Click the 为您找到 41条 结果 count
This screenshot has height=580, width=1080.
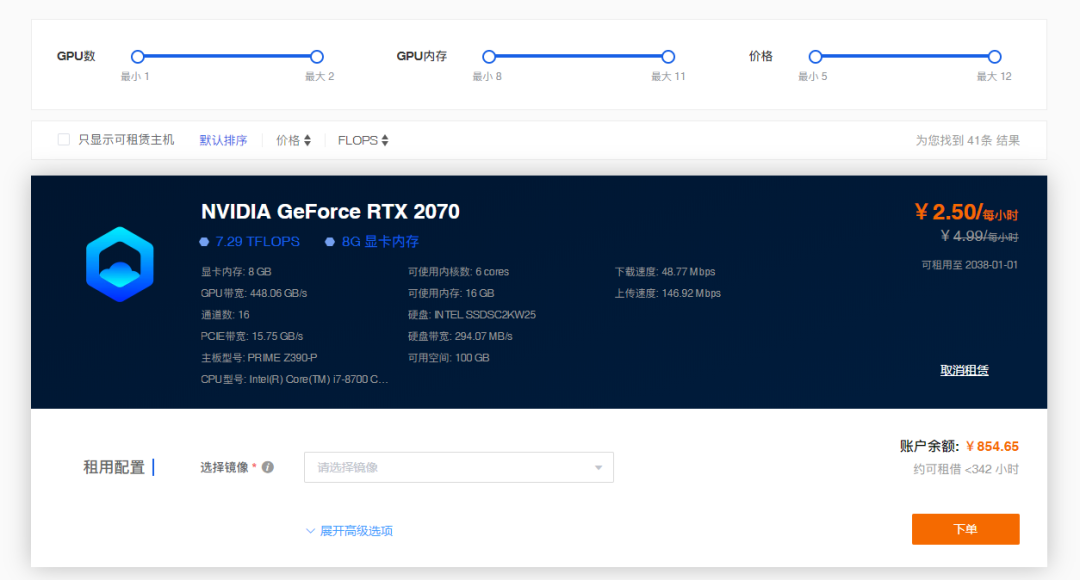(x=968, y=141)
